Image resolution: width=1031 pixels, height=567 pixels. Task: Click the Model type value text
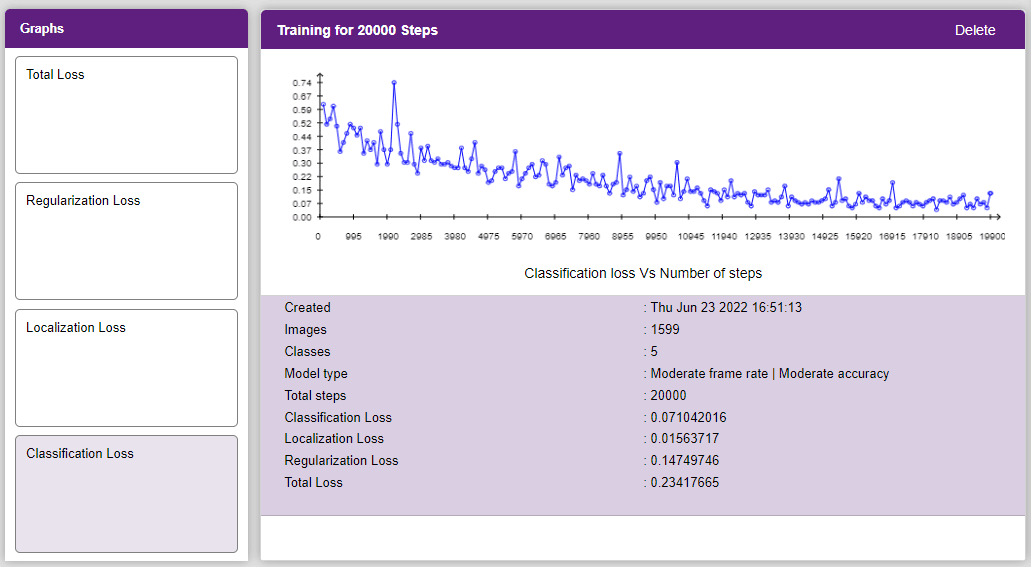click(x=769, y=374)
